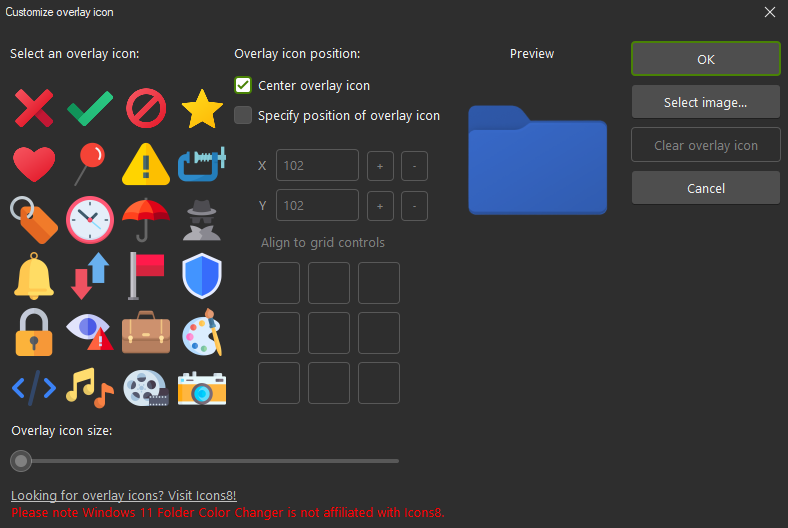The width and height of the screenshot is (788, 528).
Task: Pick the blue shield overlay icon
Action: 202,276
